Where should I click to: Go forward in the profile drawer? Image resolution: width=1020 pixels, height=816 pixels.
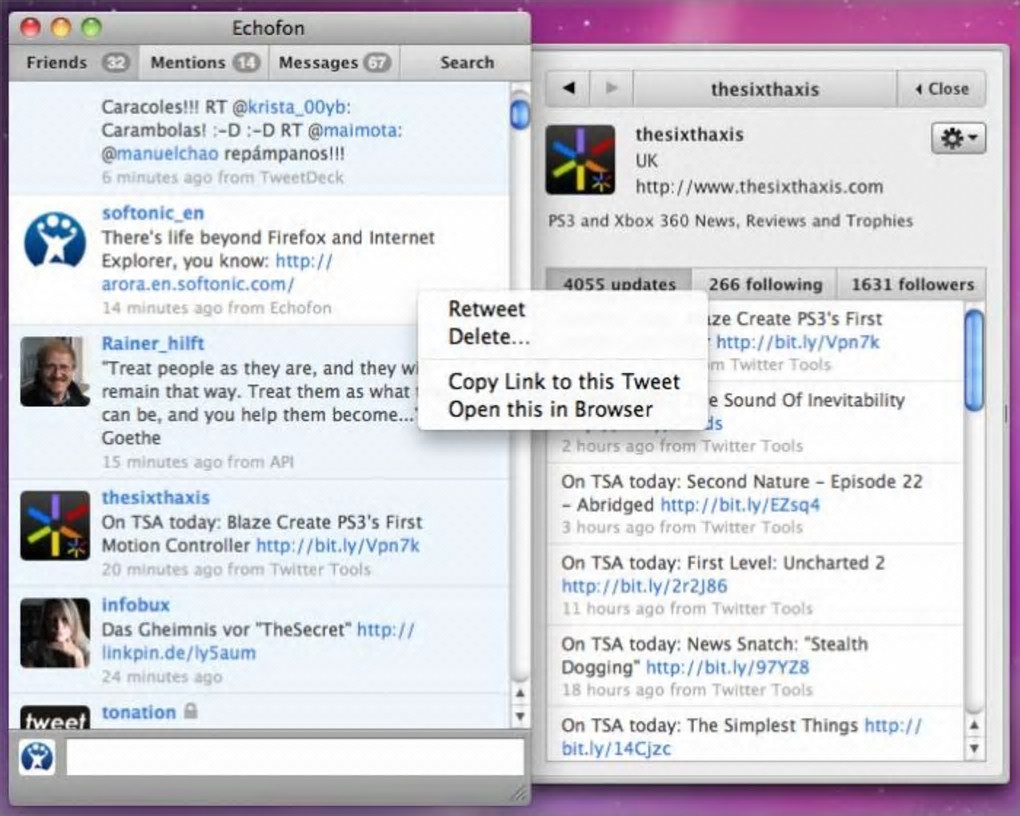pos(611,88)
